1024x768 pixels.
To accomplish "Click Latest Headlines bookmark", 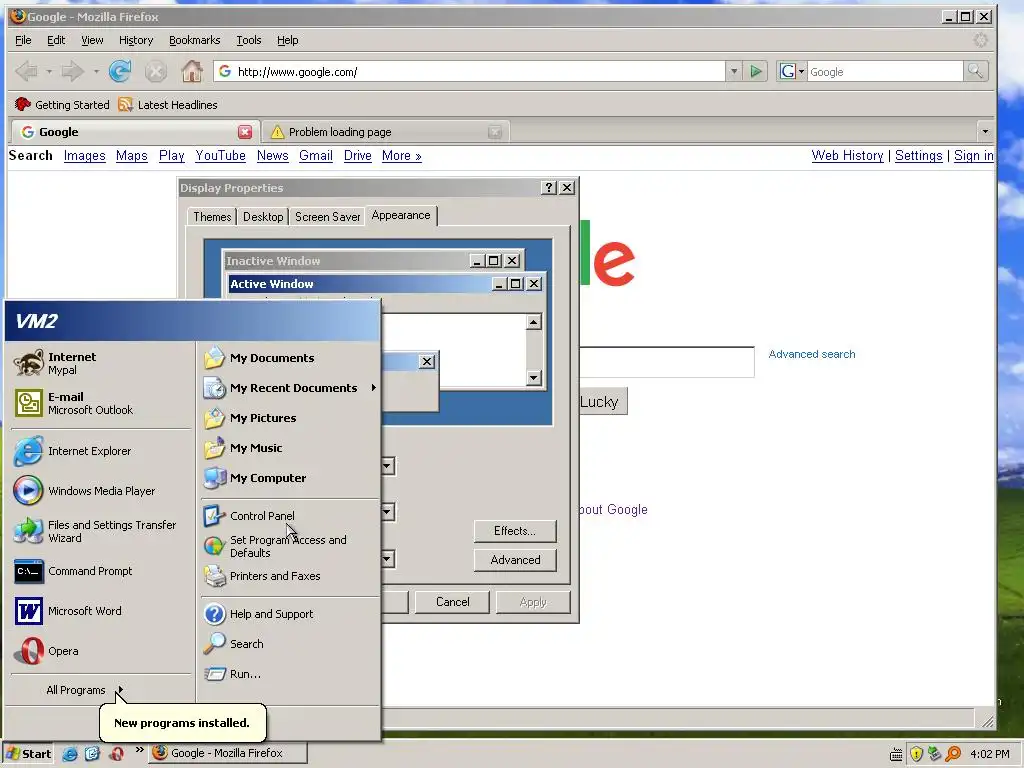I will 168,104.
